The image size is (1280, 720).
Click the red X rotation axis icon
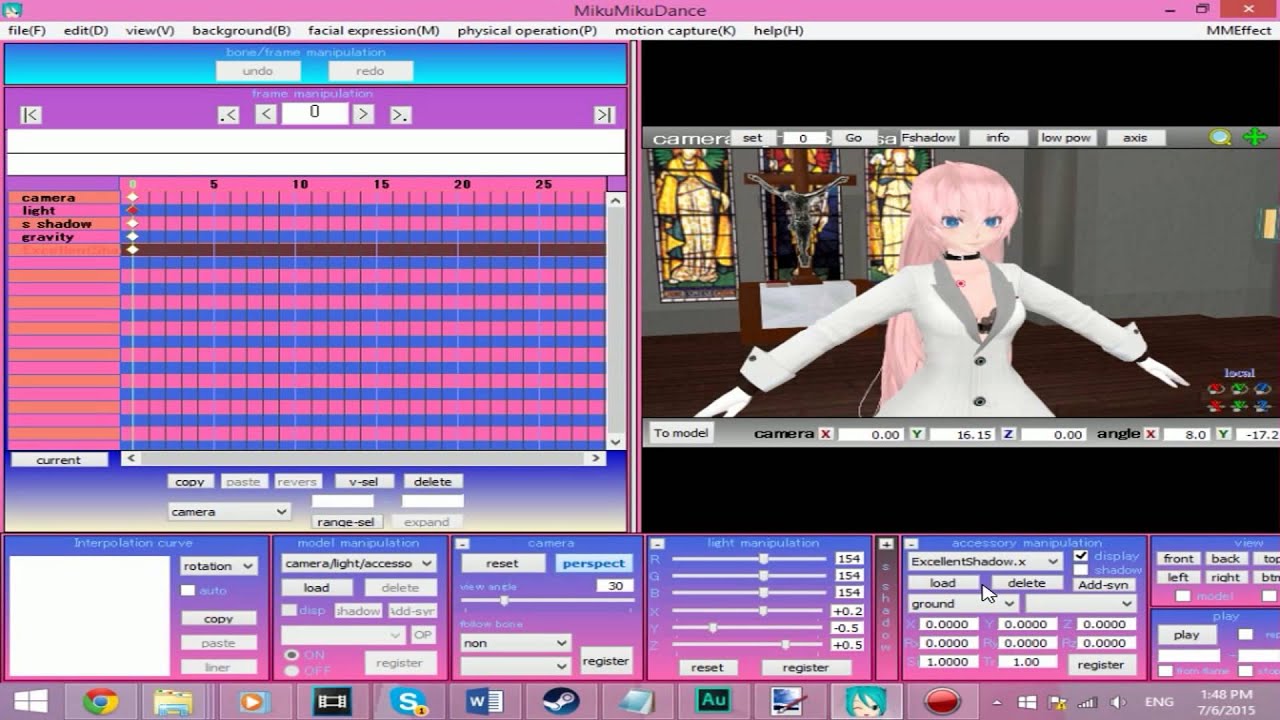(x=1216, y=389)
